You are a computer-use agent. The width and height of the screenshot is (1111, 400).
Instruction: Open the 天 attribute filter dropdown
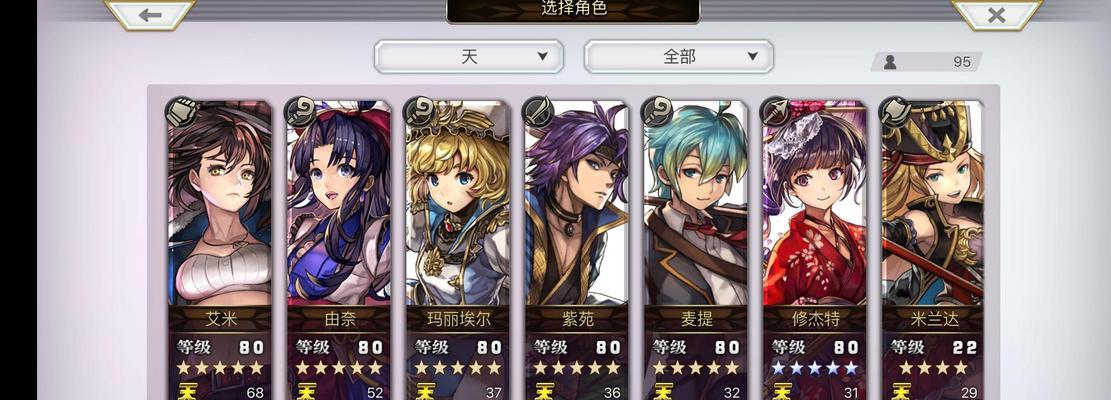coord(469,57)
